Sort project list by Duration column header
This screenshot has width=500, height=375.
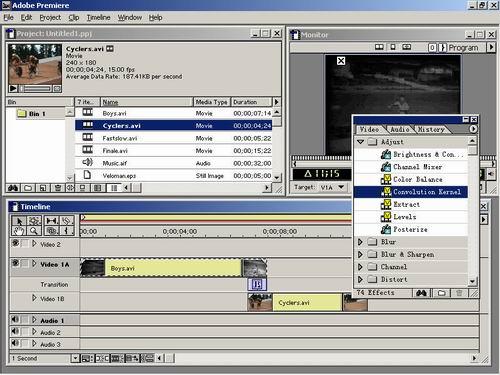click(251, 102)
